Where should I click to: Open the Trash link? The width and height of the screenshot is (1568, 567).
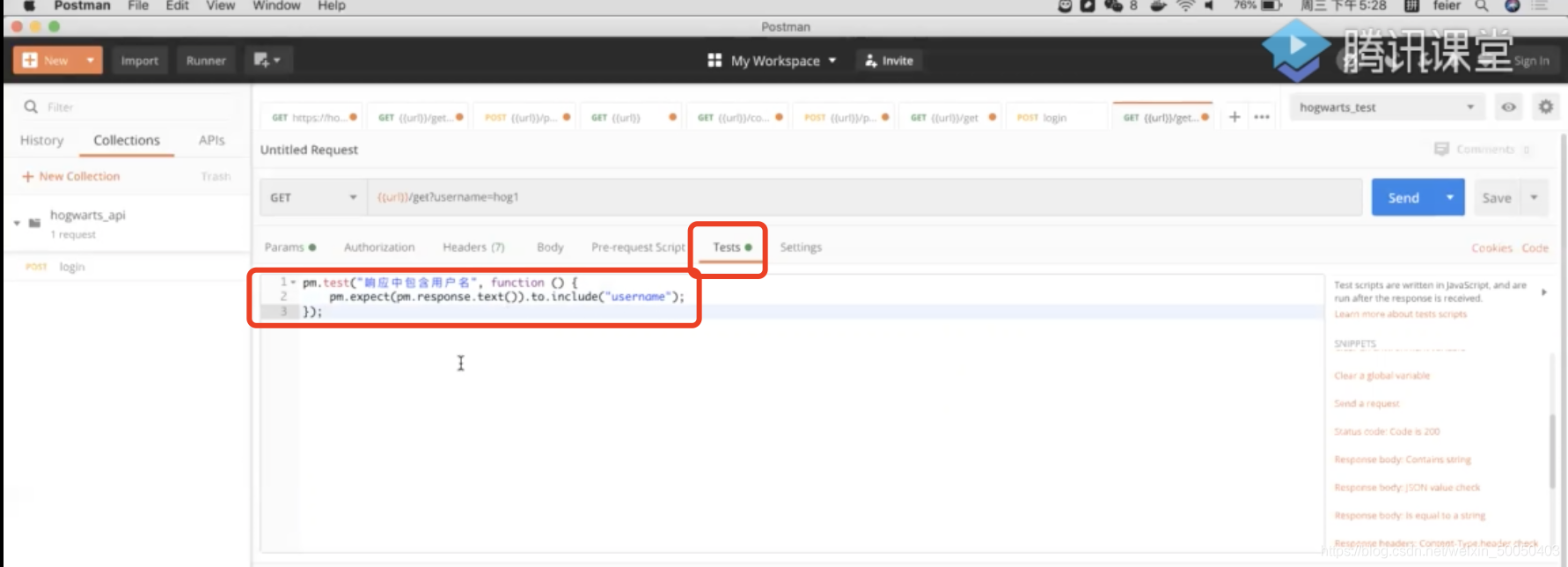[216, 176]
